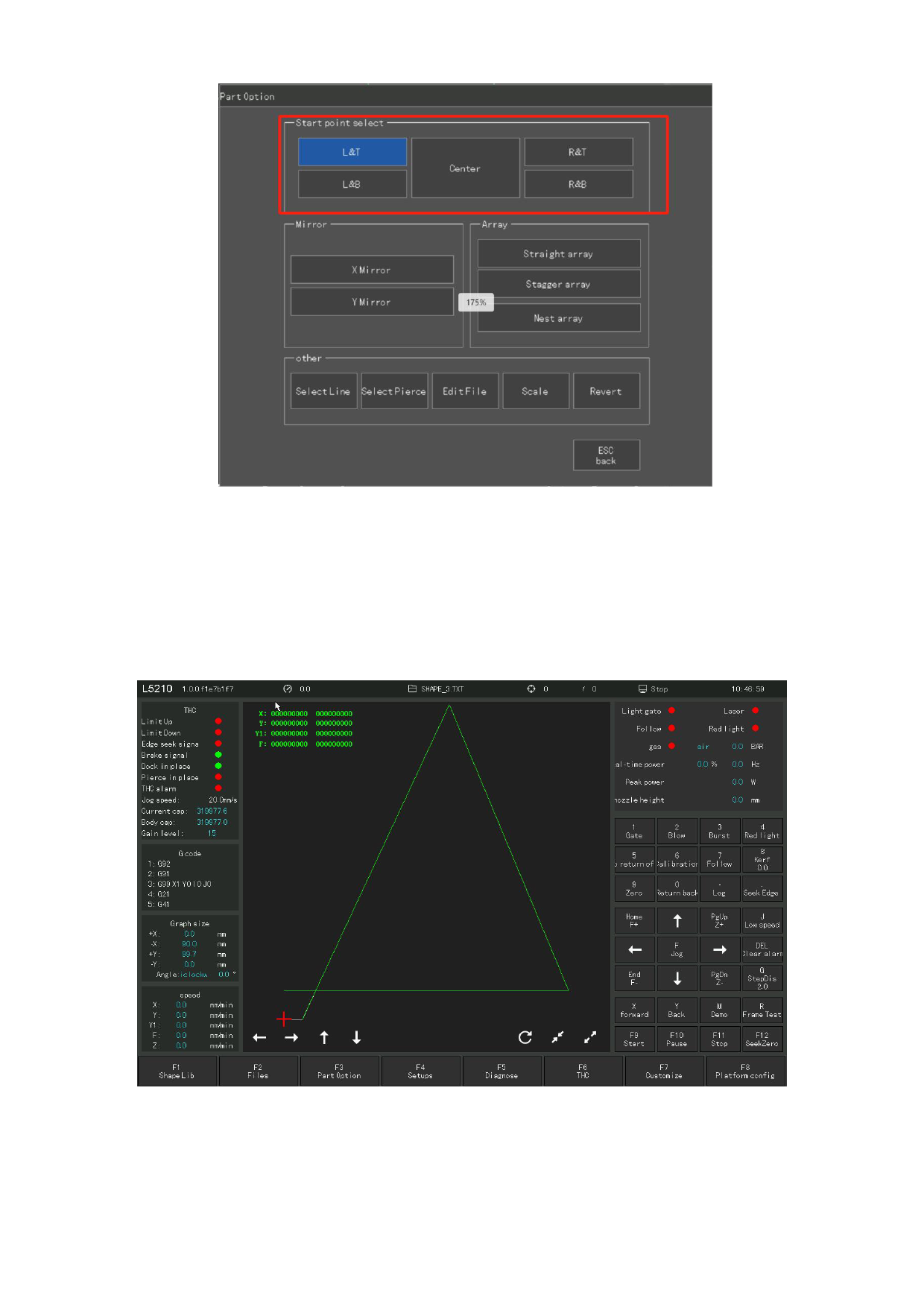
Task: Open the F4 Setups menu
Action: 420,1072
